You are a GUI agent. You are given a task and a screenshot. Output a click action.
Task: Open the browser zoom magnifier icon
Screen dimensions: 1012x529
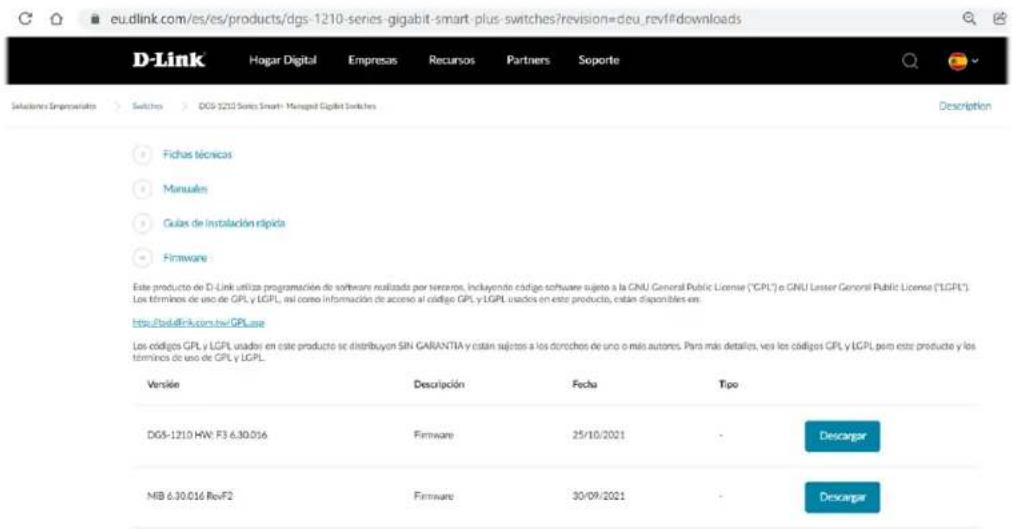coord(969,18)
